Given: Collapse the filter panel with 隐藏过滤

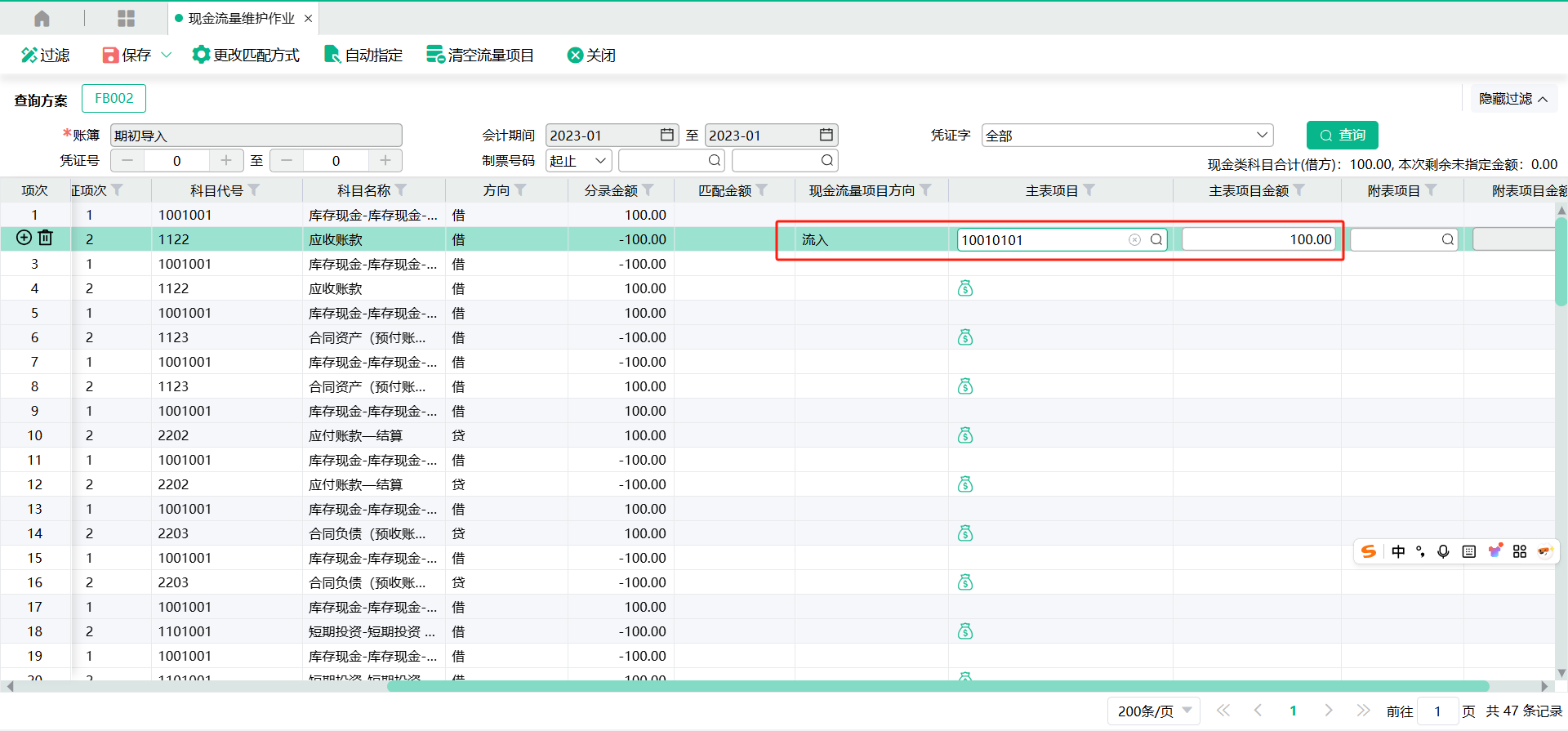Looking at the screenshot, I should (x=1512, y=99).
